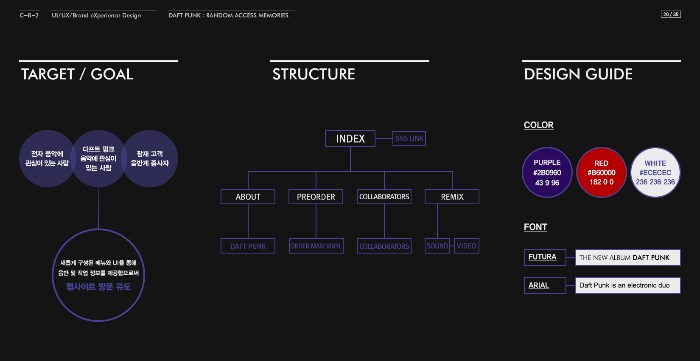Viewport: 700px width, 361px height.
Task: Click the large website visit goal circle
Action: pyautogui.click(x=98, y=275)
